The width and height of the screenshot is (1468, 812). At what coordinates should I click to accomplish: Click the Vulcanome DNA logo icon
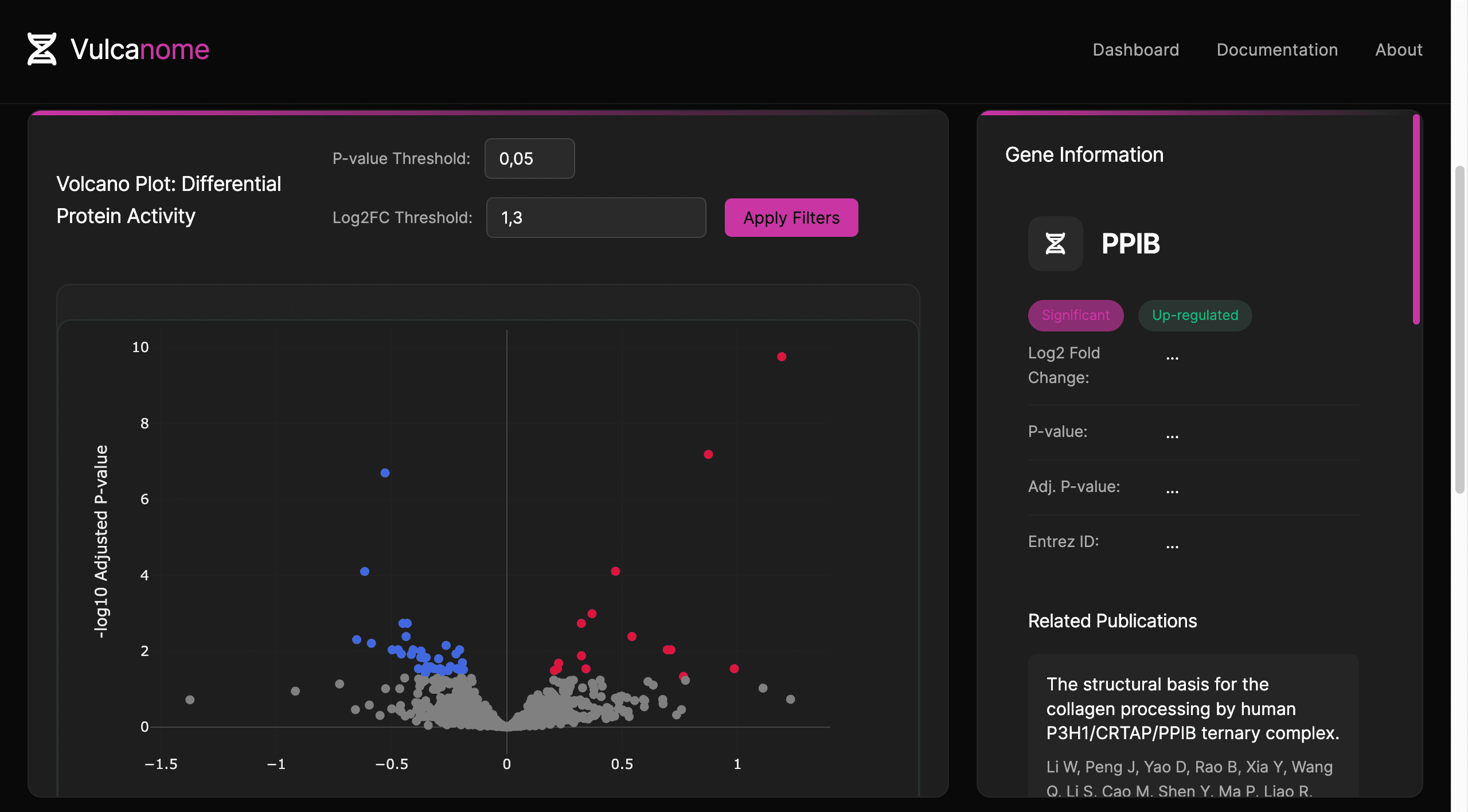[x=42, y=49]
